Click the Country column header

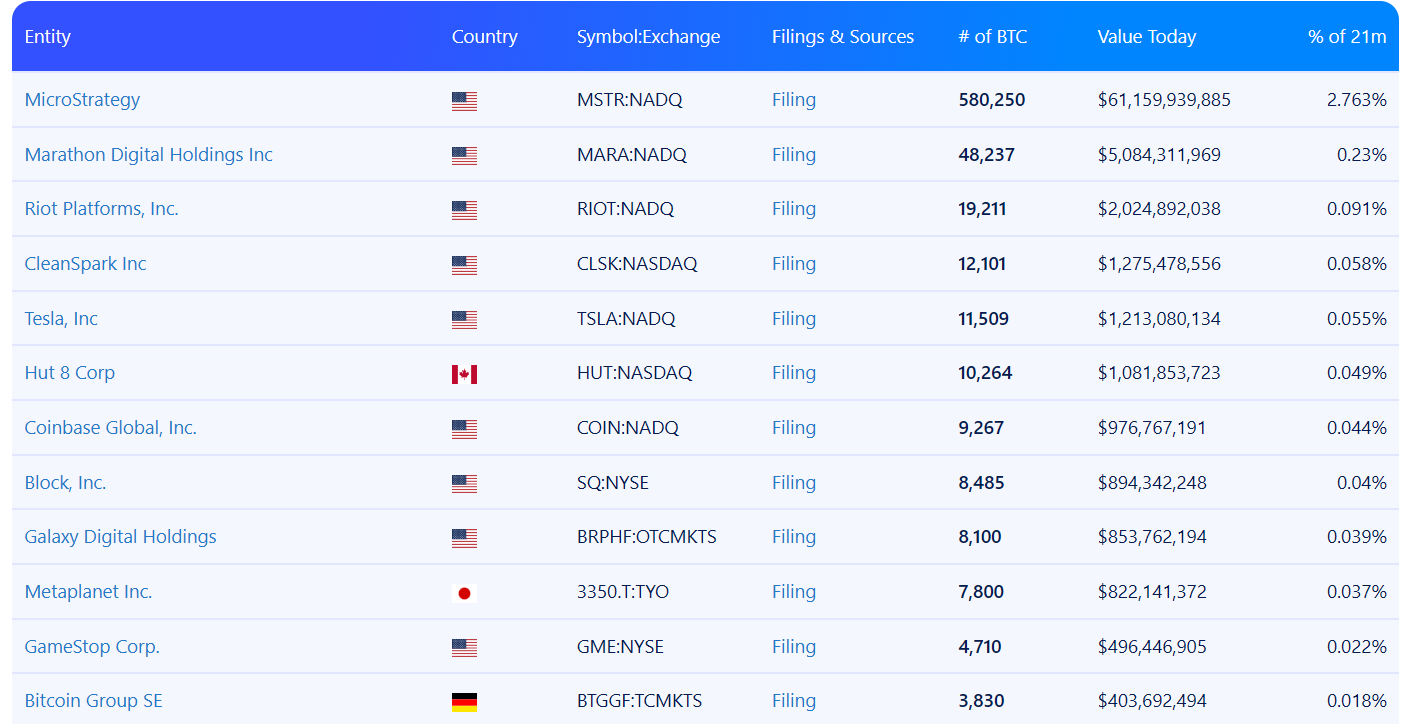(485, 37)
